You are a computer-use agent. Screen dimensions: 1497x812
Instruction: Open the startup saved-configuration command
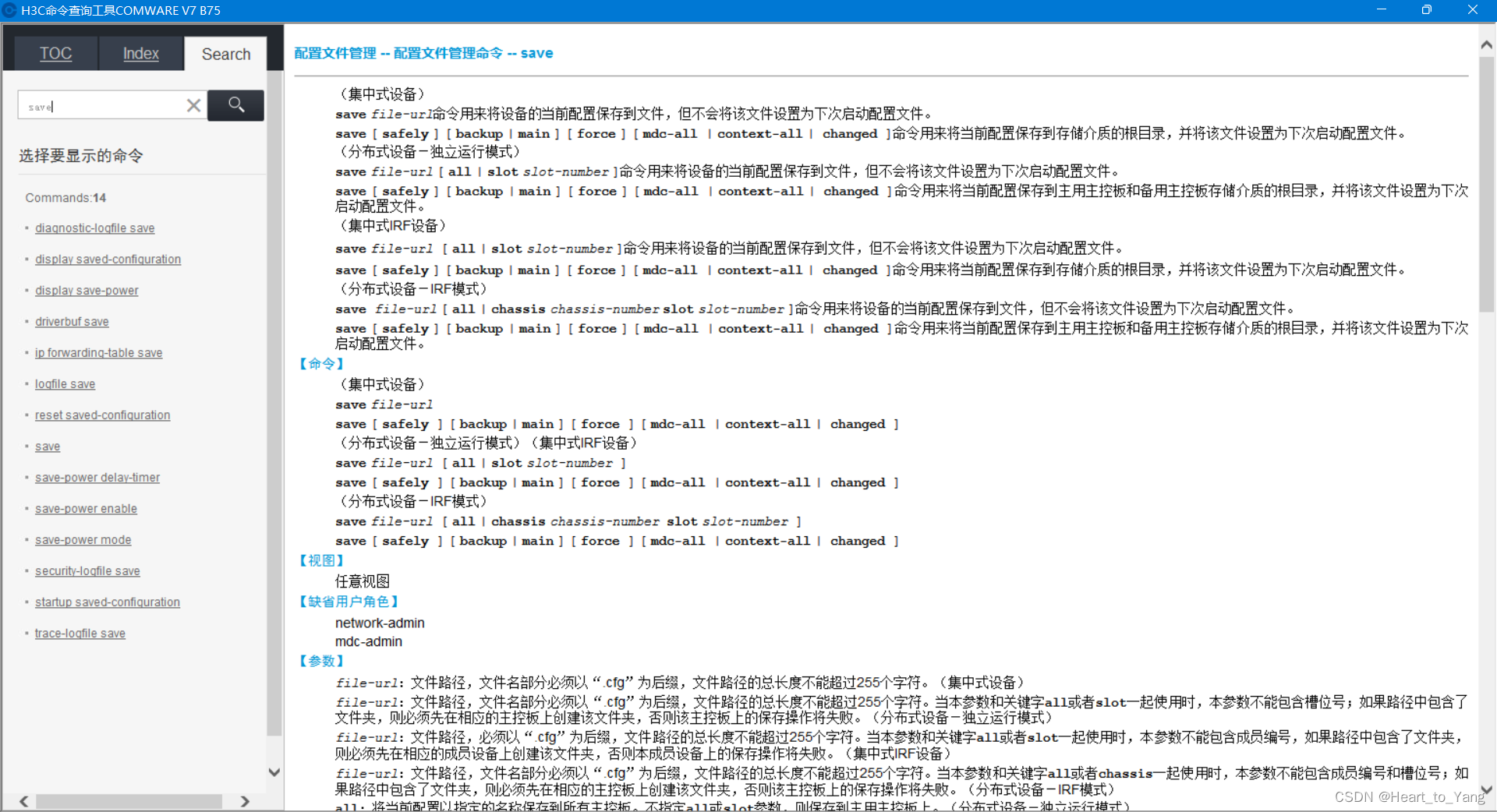[x=107, y=602]
